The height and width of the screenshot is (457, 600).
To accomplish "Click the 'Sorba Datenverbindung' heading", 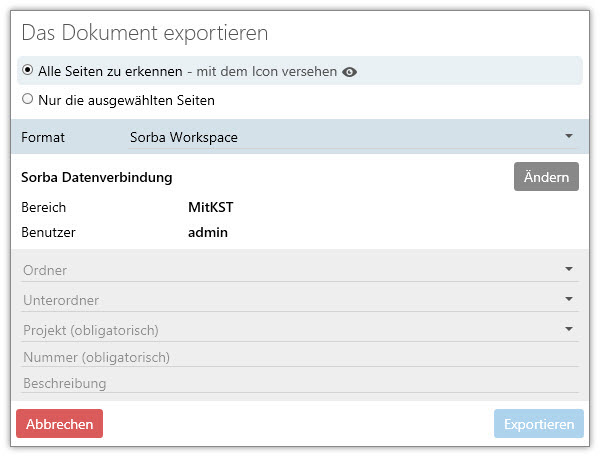I will pos(97,177).
